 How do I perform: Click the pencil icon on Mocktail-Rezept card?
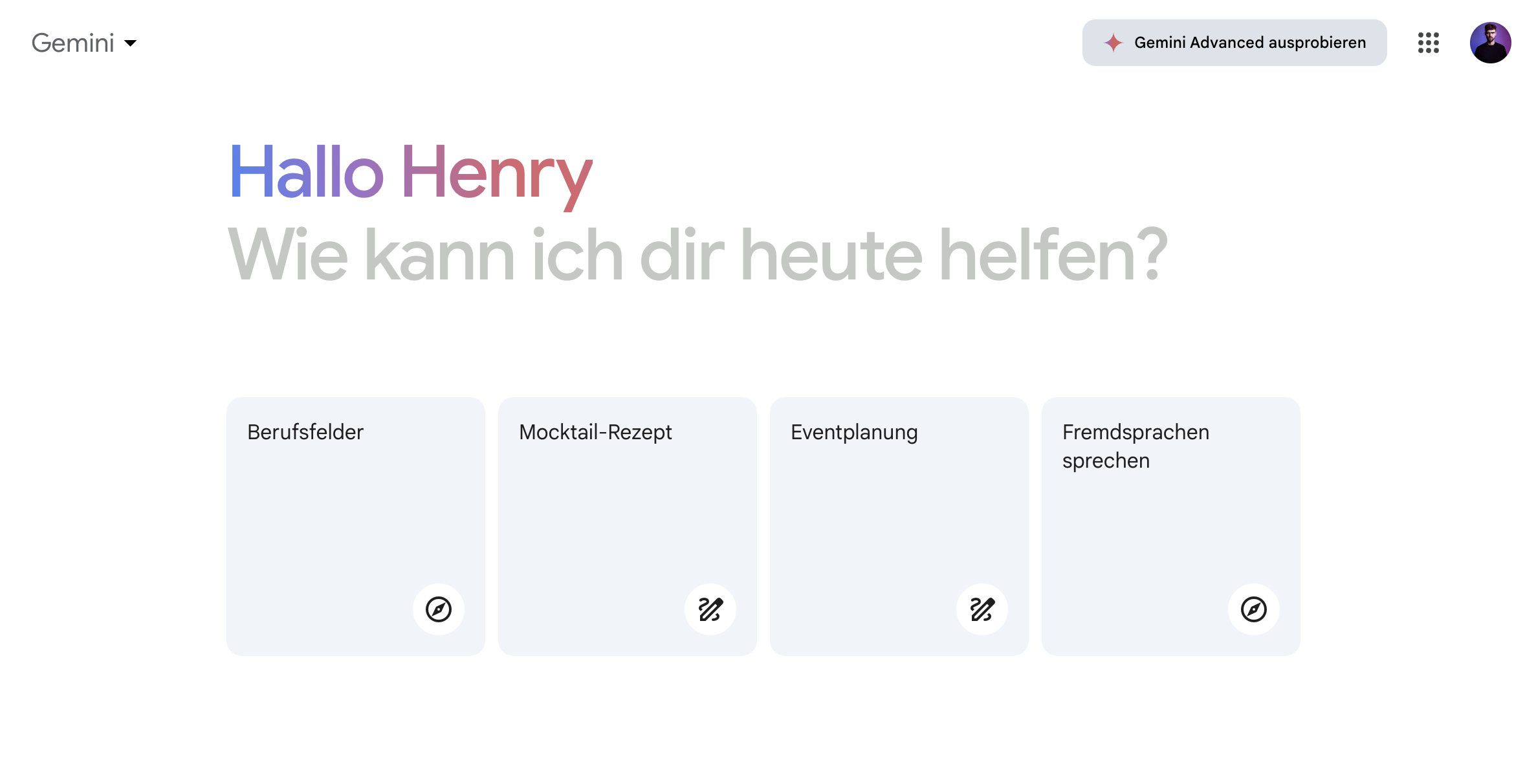click(x=710, y=609)
